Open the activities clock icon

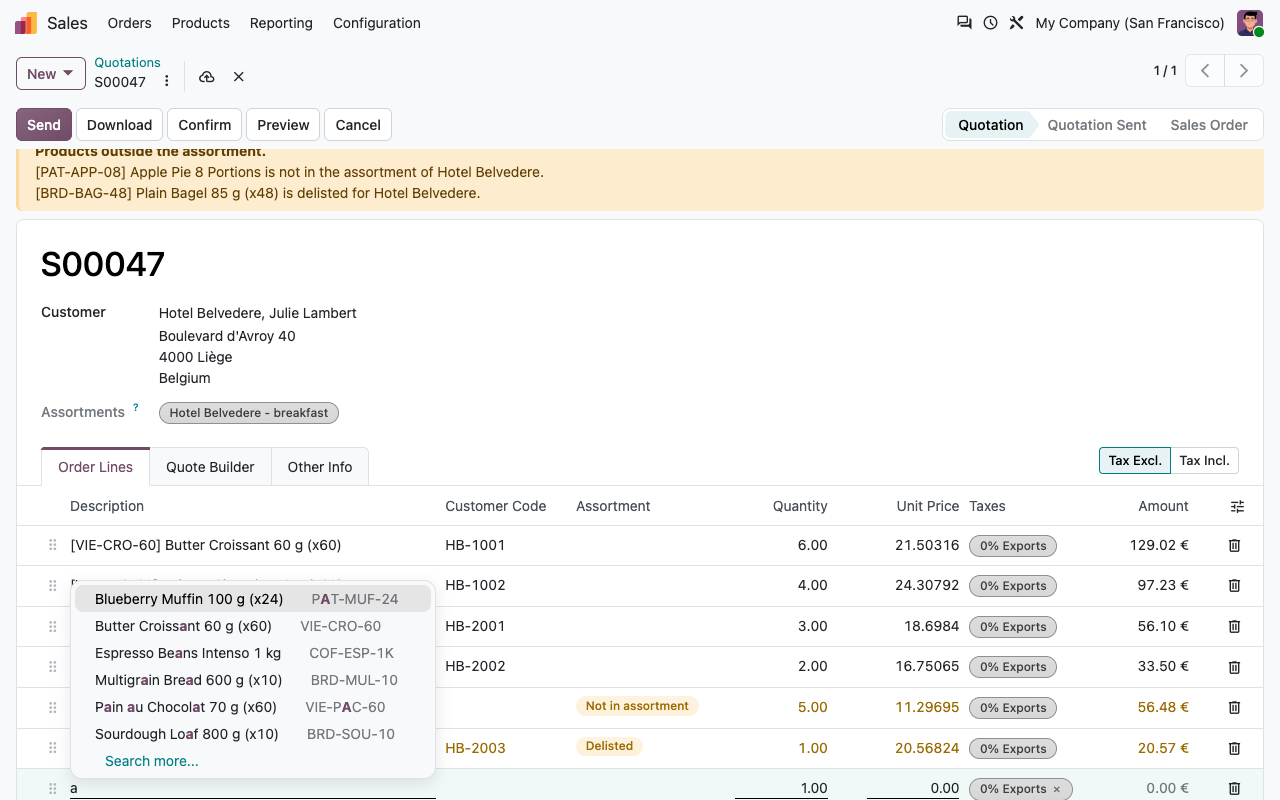pos(990,22)
